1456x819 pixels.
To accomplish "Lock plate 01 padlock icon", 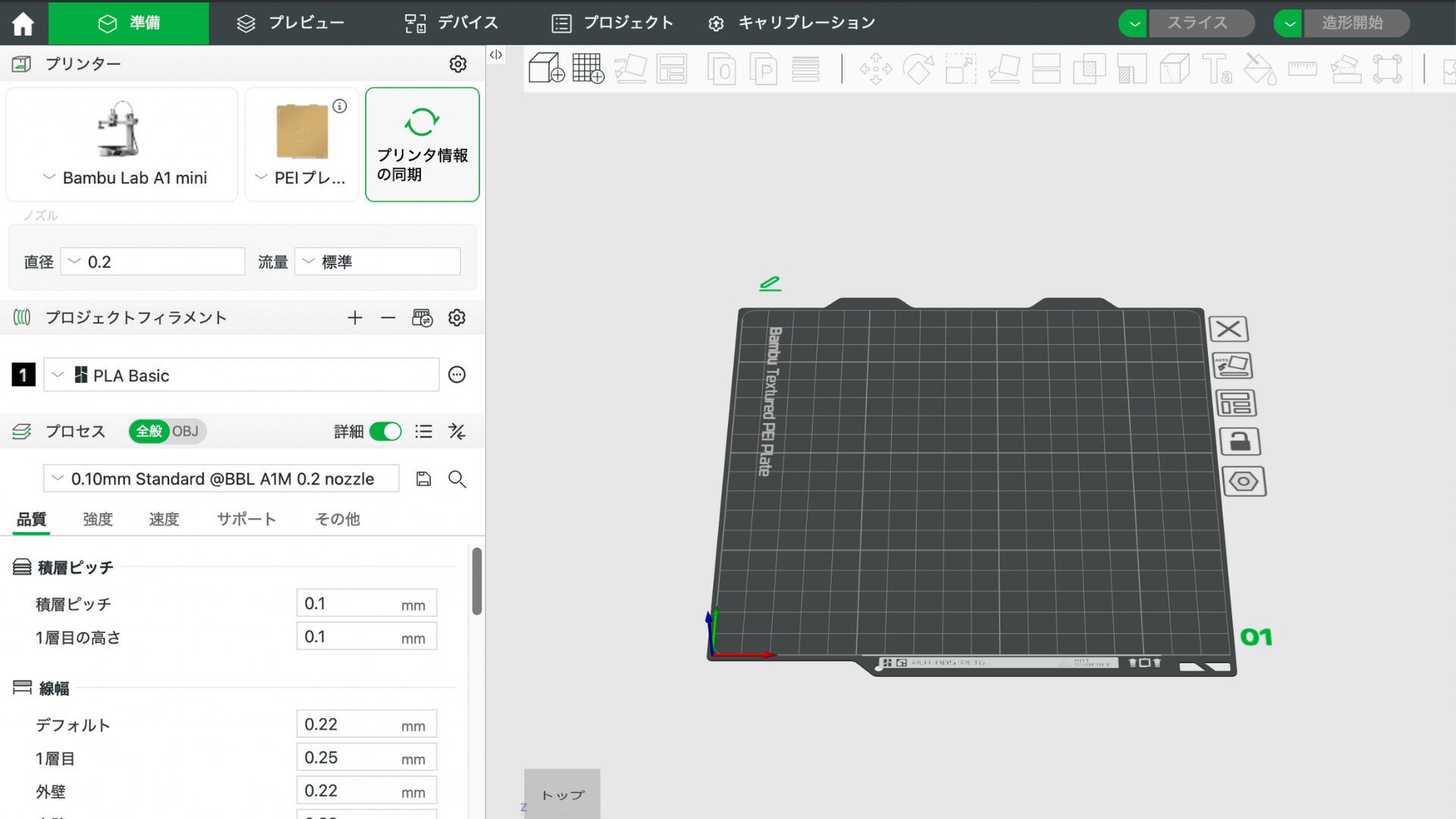I will pyautogui.click(x=1240, y=441).
